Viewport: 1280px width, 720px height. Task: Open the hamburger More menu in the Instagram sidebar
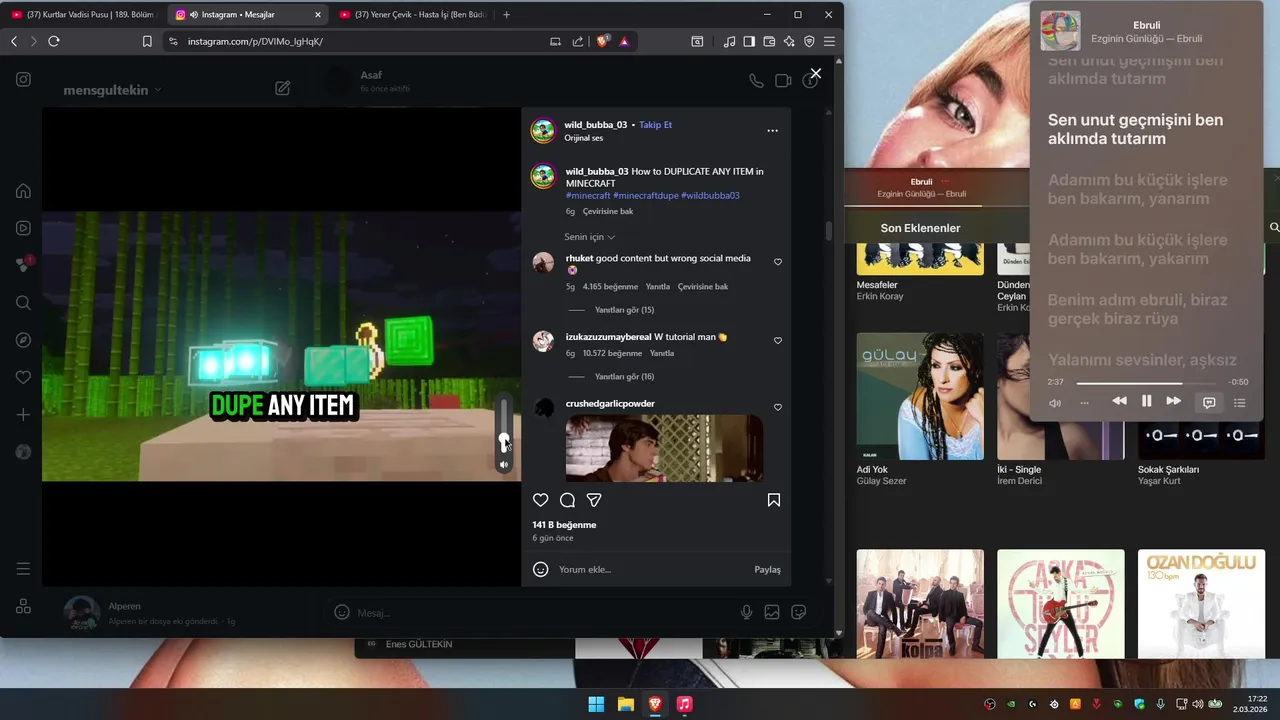[x=23, y=569]
